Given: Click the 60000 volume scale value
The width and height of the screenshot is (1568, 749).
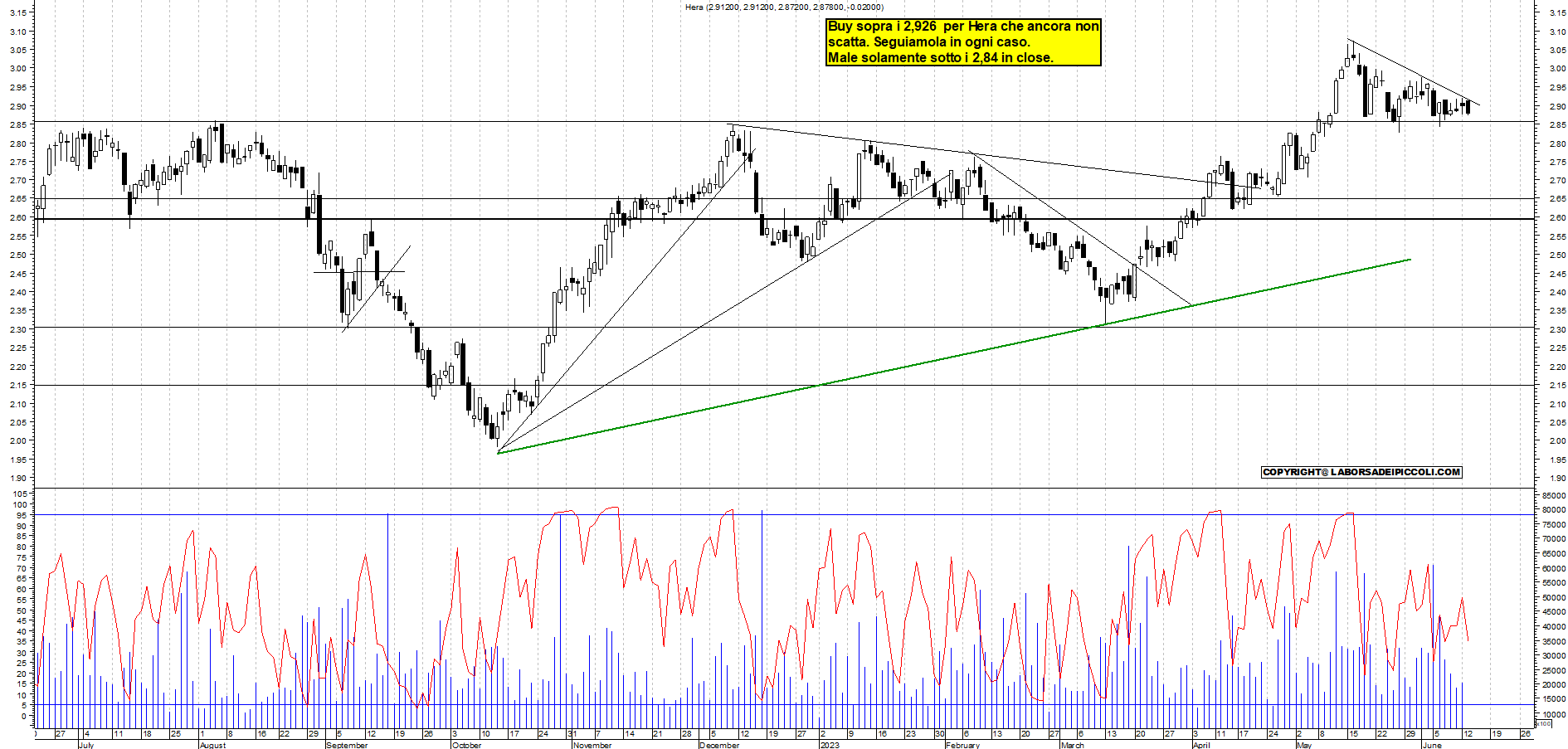Looking at the screenshot, I should (1554, 568).
